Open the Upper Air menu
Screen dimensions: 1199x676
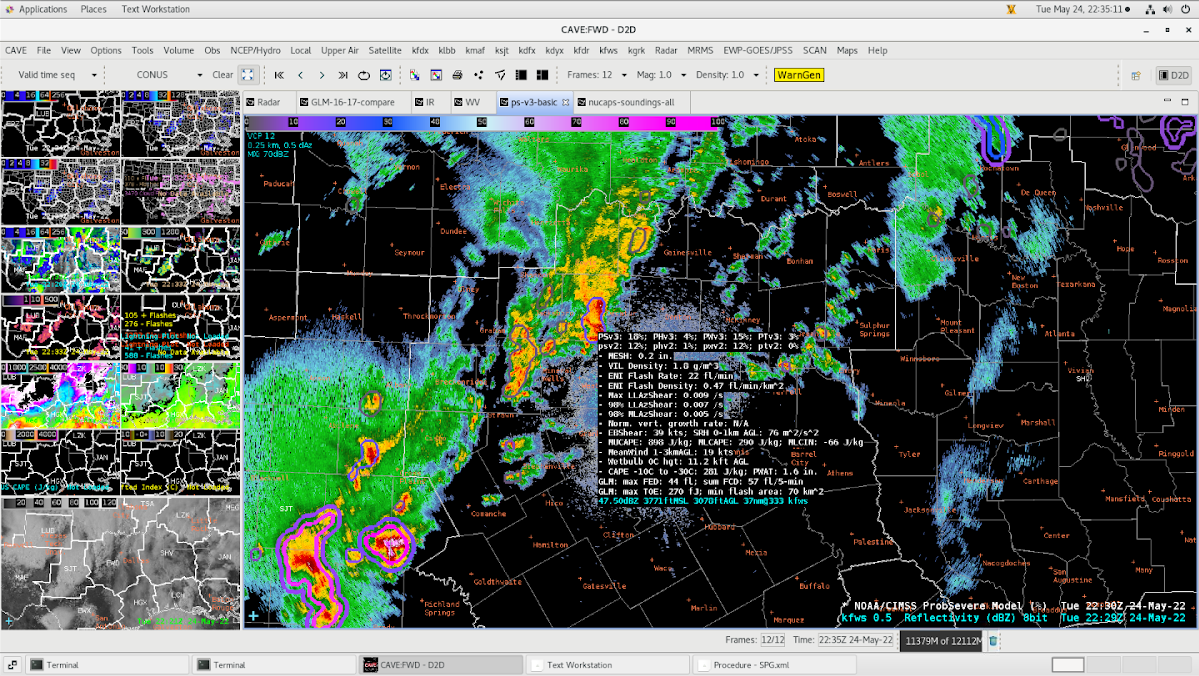(340, 50)
